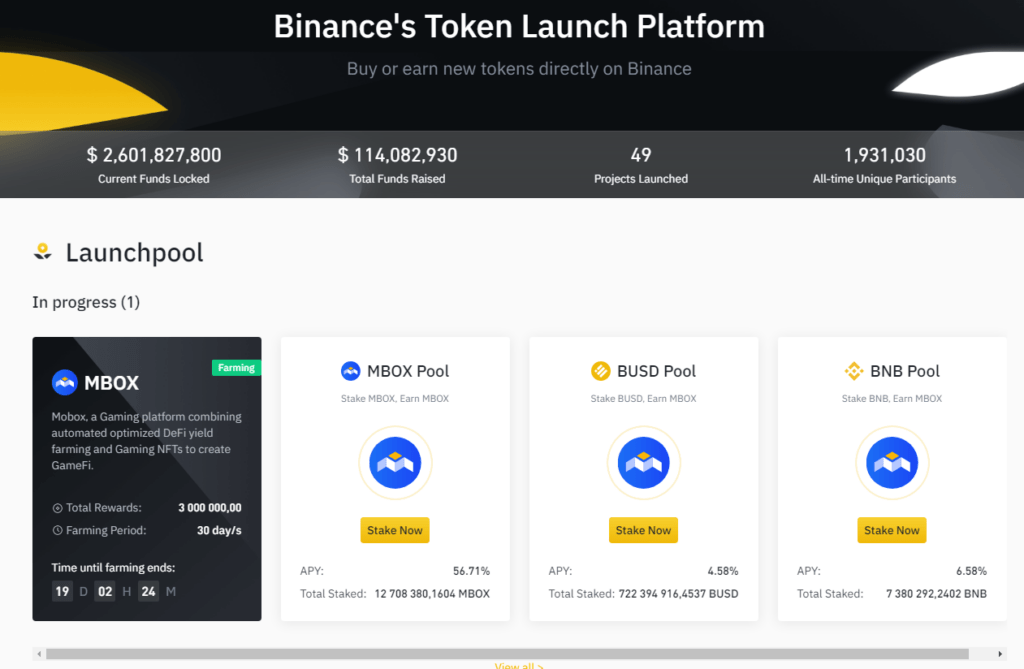The image size is (1024, 669).
Task: Click the Launchpool flower icon
Action: [42, 252]
